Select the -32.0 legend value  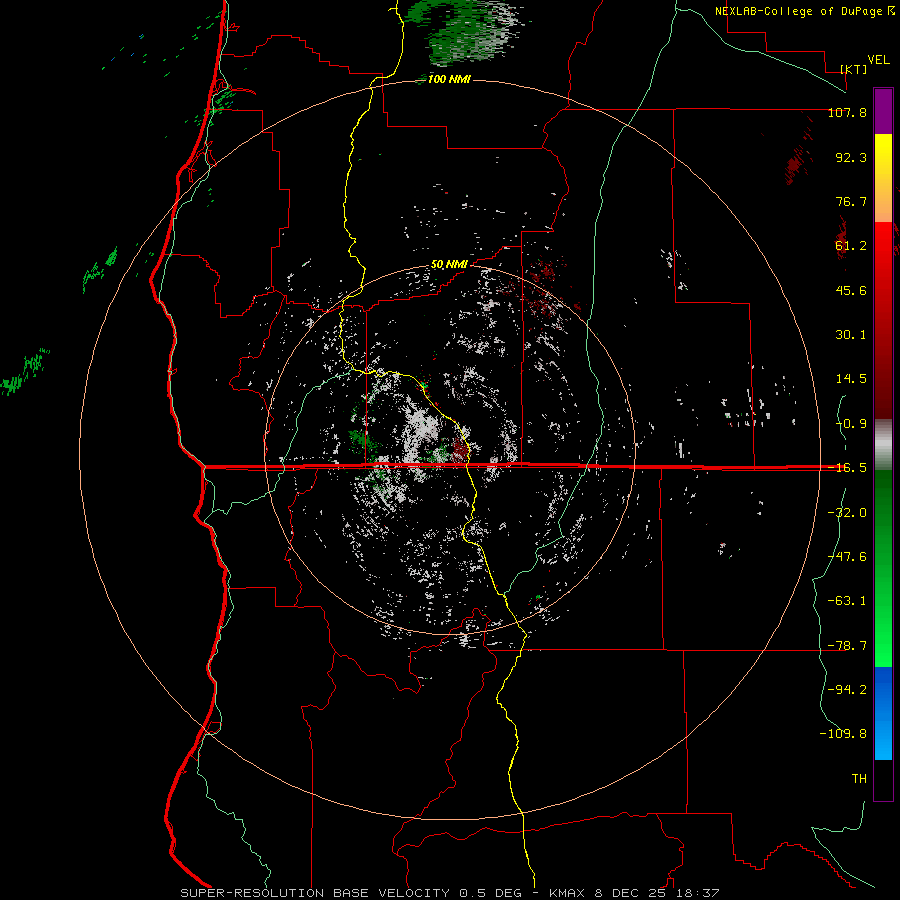click(847, 513)
